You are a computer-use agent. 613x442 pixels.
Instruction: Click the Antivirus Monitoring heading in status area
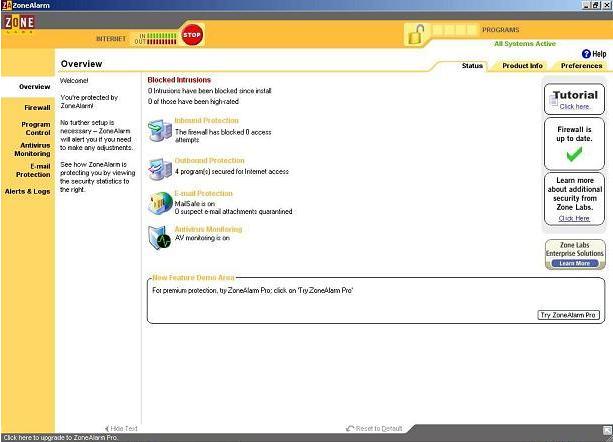(x=208, y=229)
